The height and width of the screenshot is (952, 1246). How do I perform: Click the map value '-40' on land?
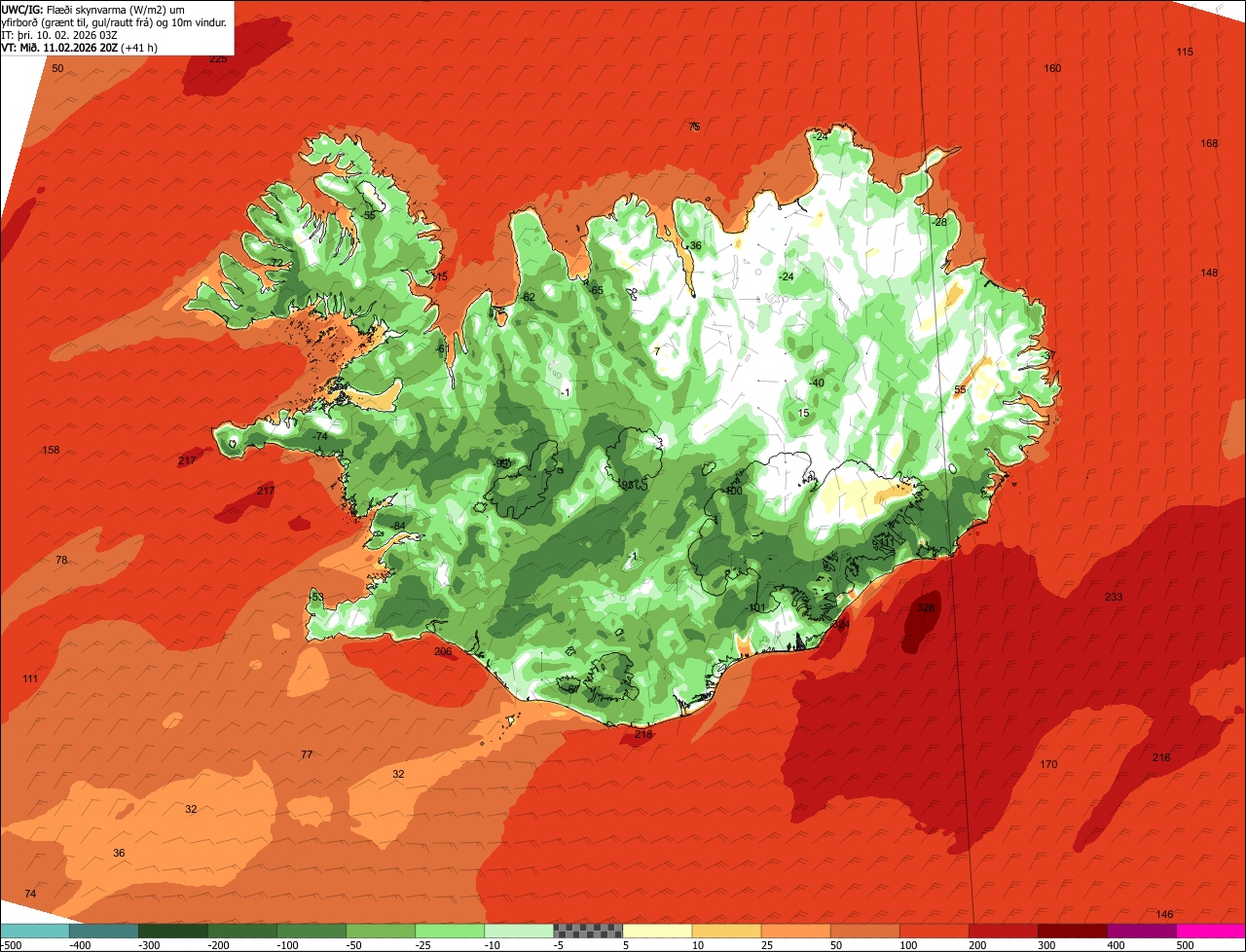[817, 383]
